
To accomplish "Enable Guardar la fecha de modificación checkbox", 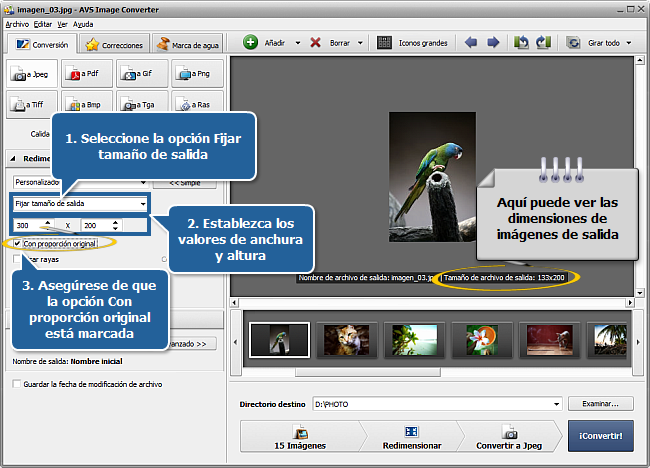I will (x=15, y=384).
